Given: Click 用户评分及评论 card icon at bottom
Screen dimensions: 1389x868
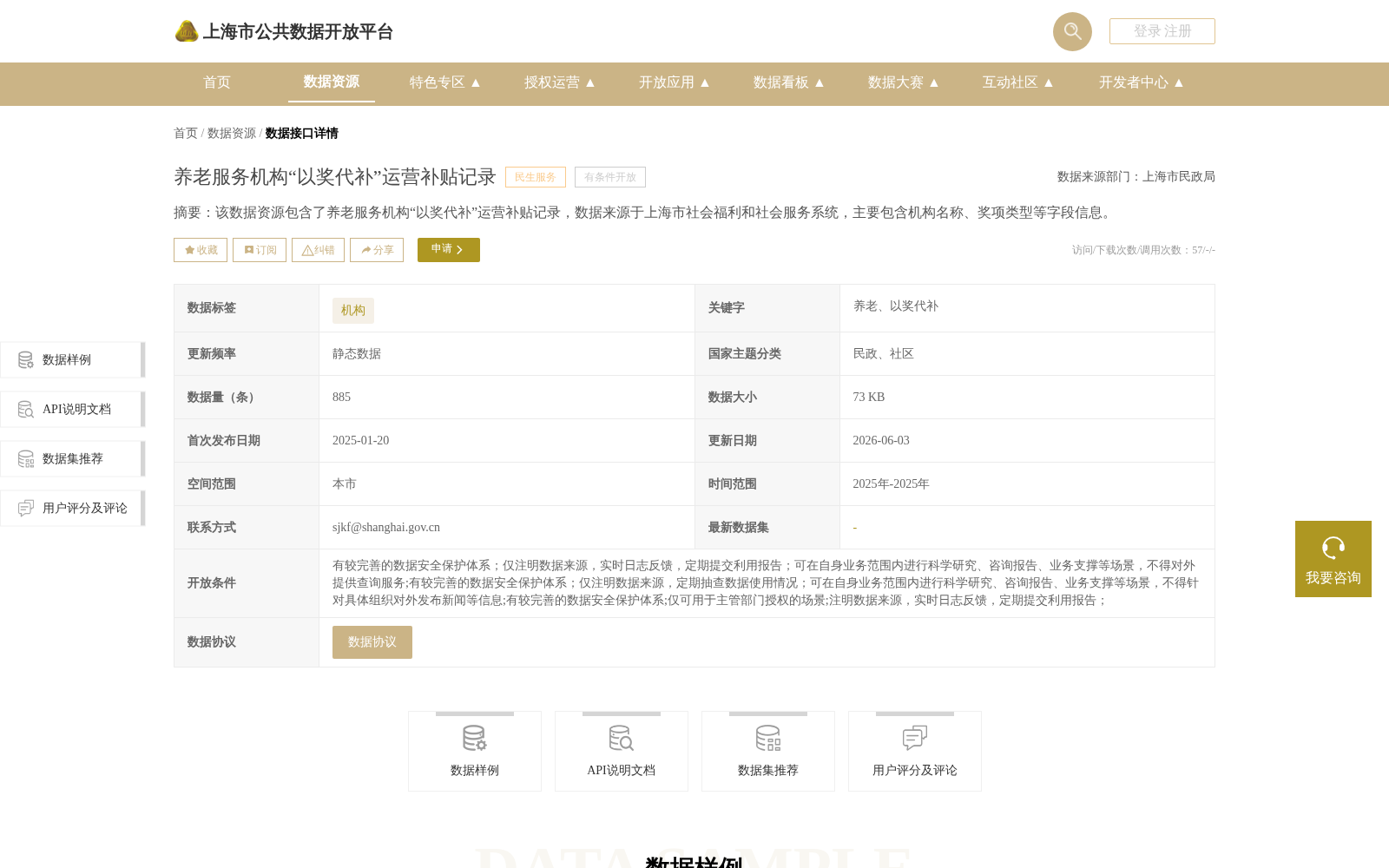Looking at the screenshot, I should click(x=915, y=739).
